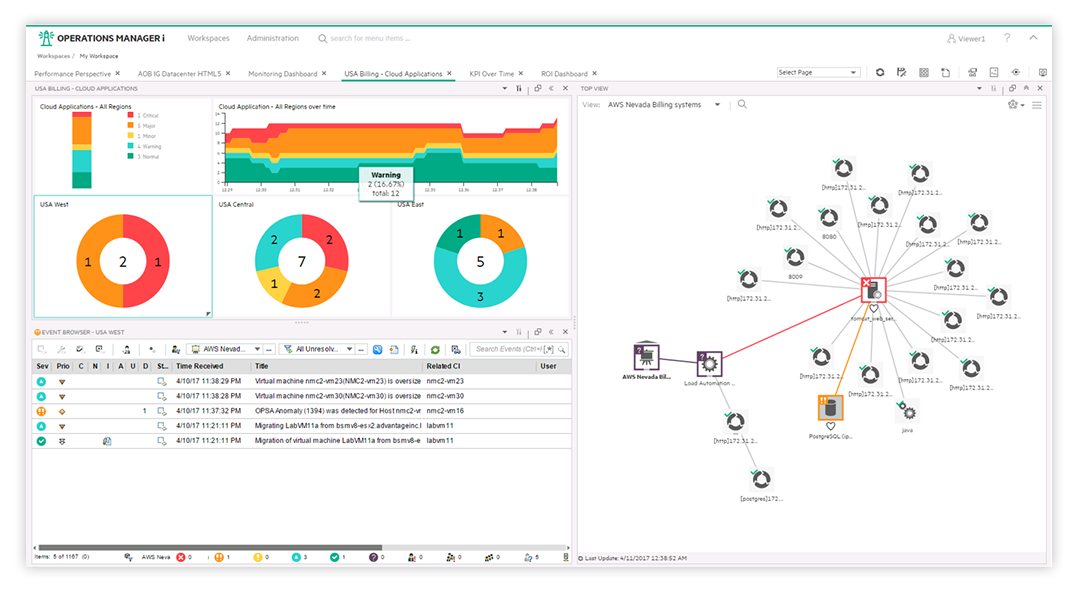Expand the USA Billing panel menu arrow
The height and width of the screenshot is (596, 1077).
pos(505,88)
